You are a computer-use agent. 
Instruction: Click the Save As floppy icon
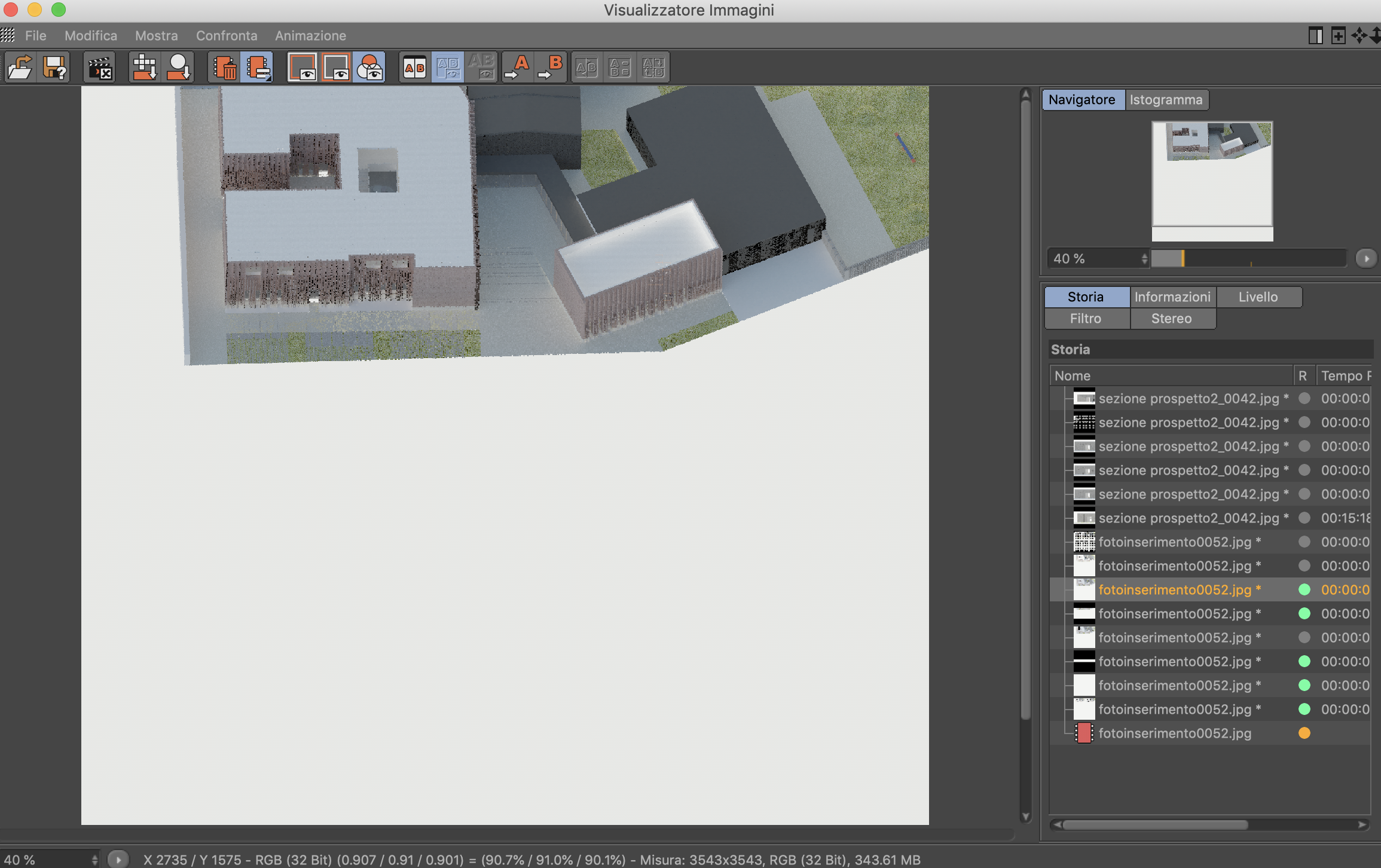point(55,67)
